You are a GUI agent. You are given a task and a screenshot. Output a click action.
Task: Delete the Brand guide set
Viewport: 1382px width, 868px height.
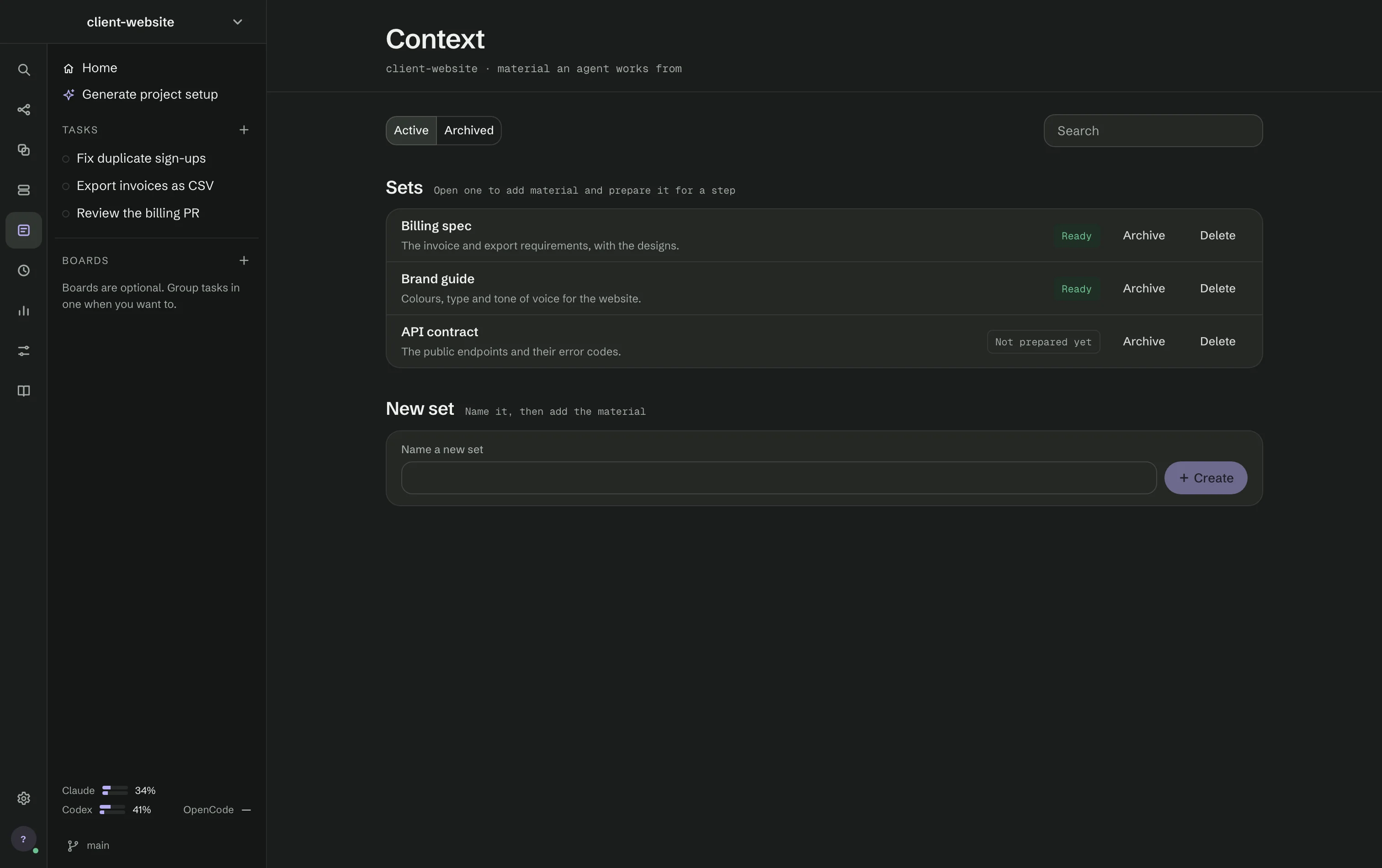[1217, 288]
